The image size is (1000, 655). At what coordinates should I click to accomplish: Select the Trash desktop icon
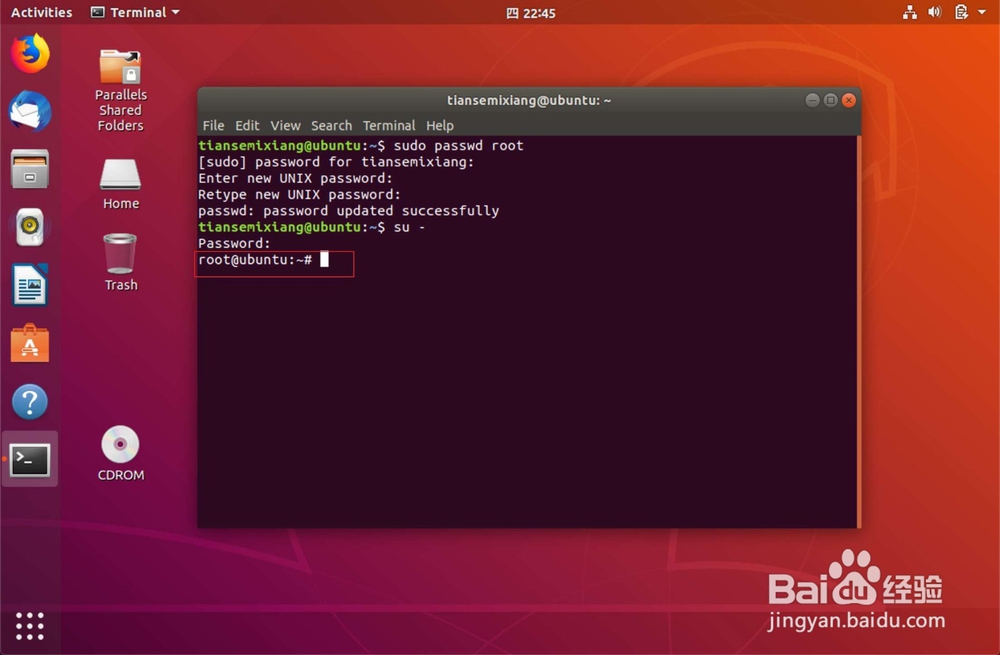pyautogui.click(x=121, y=262)
